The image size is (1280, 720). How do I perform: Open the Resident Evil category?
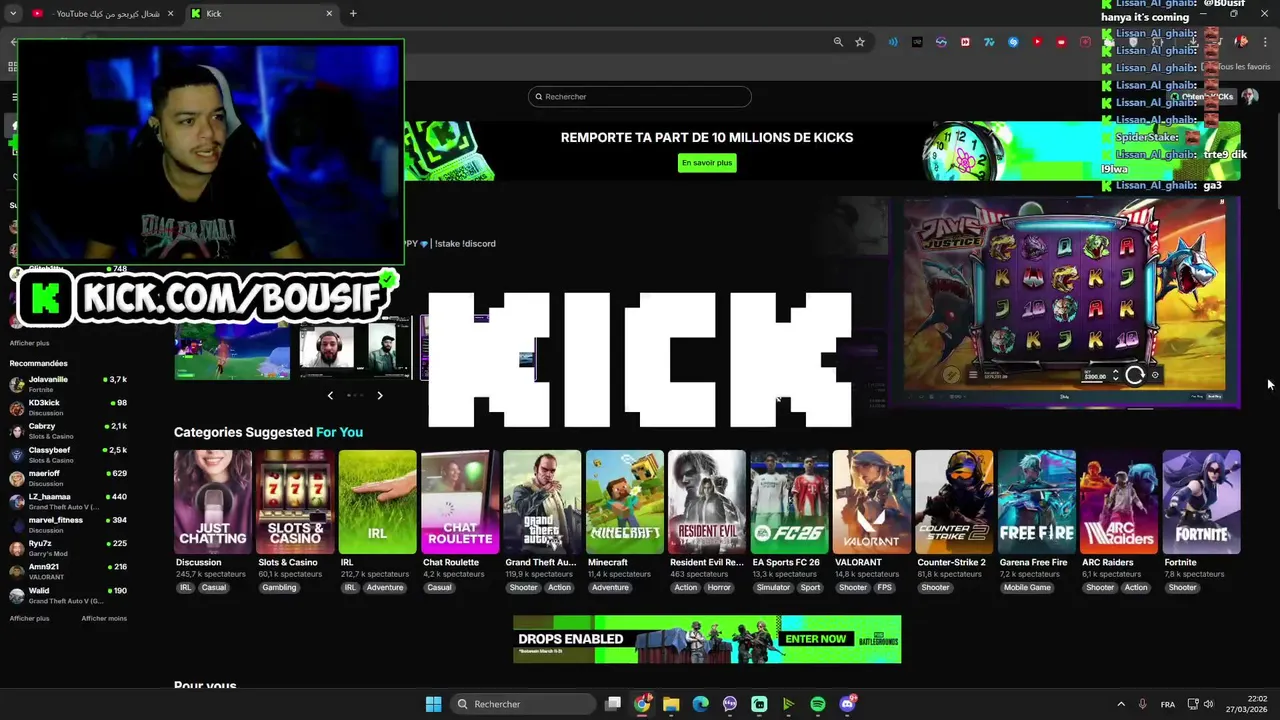(707, 502)
